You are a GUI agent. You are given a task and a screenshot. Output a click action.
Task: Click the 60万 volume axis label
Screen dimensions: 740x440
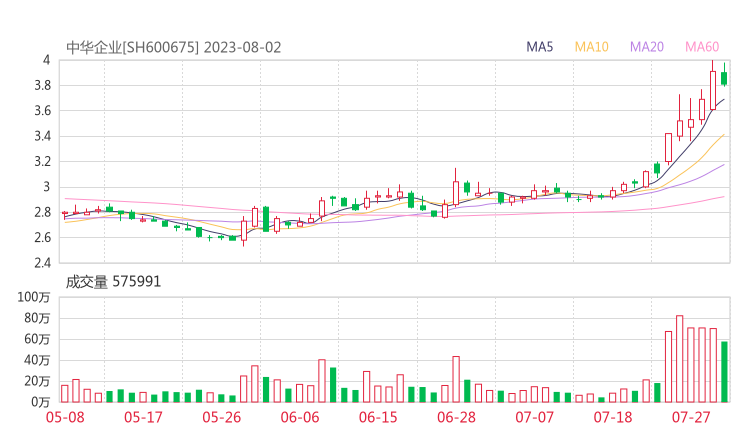pos(37,339)
